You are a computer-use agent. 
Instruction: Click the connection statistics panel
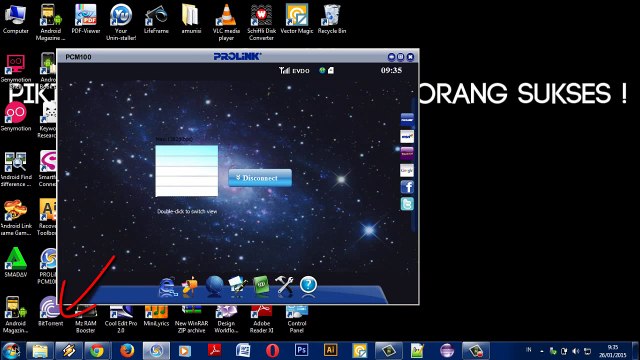187,171
